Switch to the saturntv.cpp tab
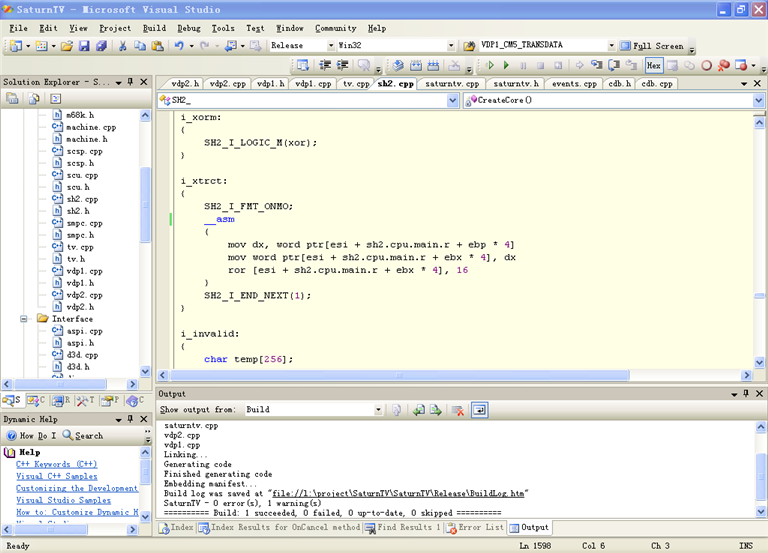Viewport: 768px width, 553px height. click(x=452, y=84)
